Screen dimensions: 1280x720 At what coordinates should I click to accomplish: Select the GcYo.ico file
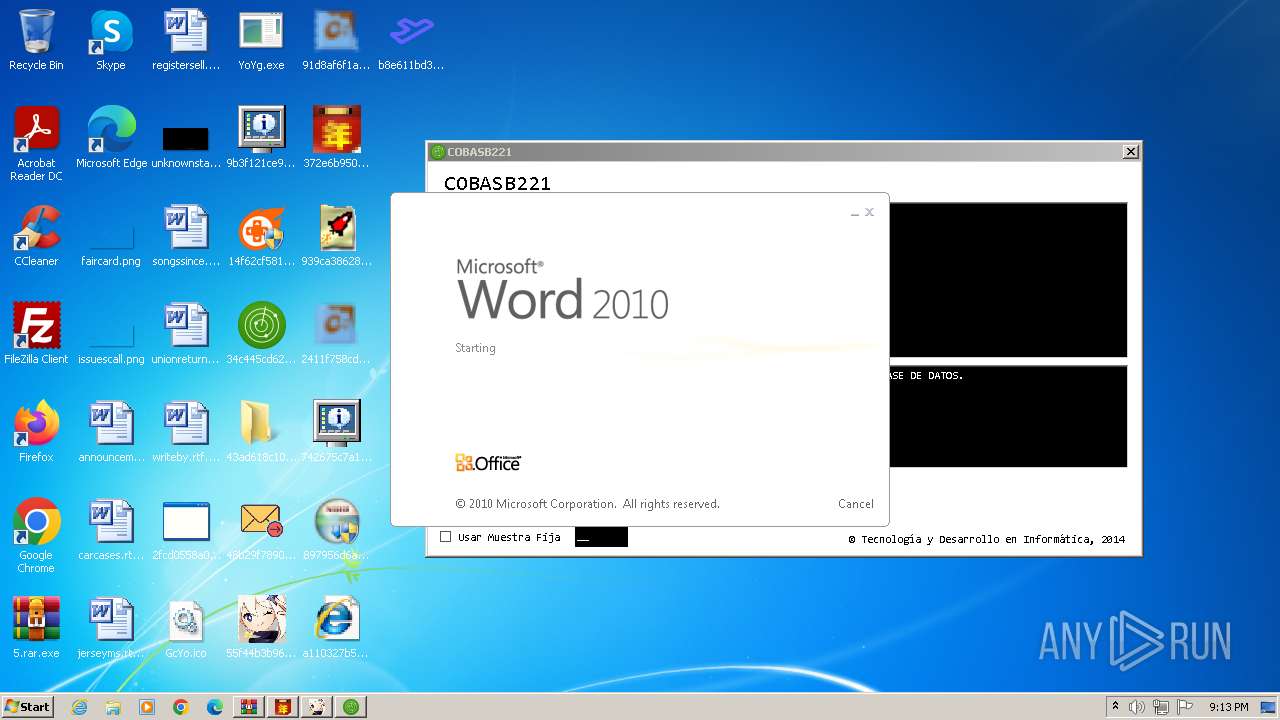point(186,628)
